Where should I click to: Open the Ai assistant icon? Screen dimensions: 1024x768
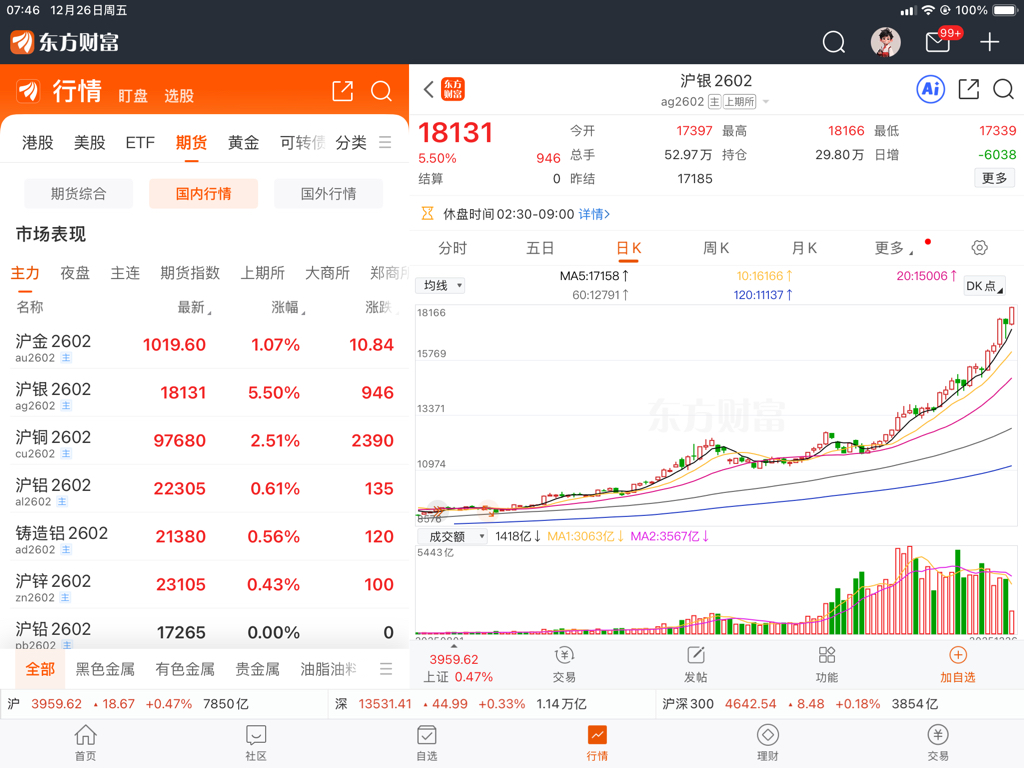(931, 89)
